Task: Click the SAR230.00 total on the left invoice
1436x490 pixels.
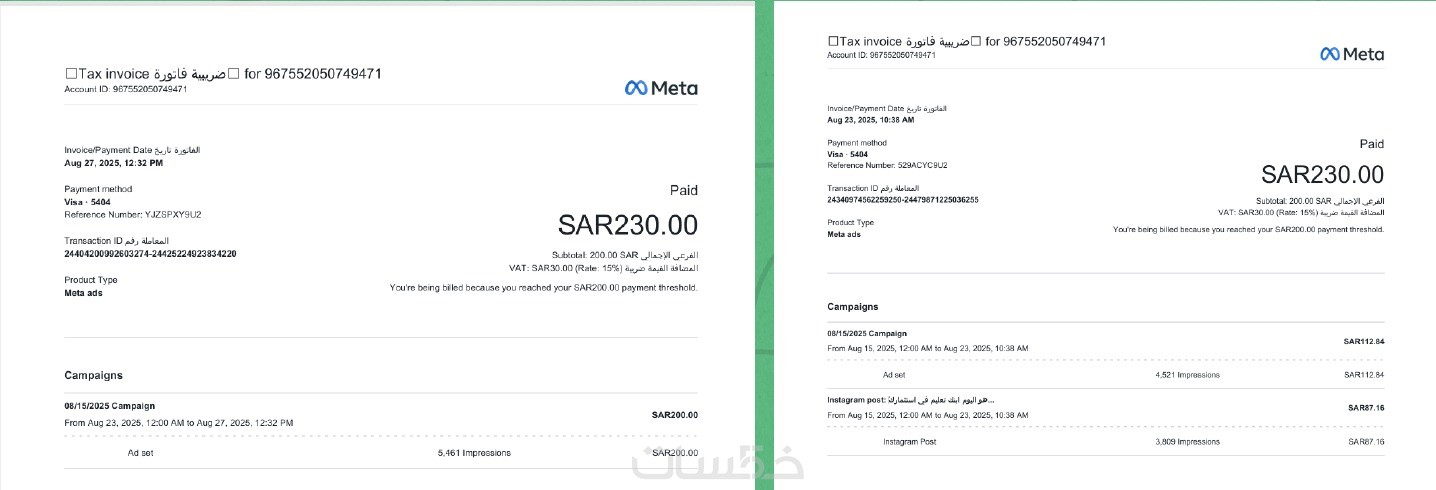Action: (627, 225)
